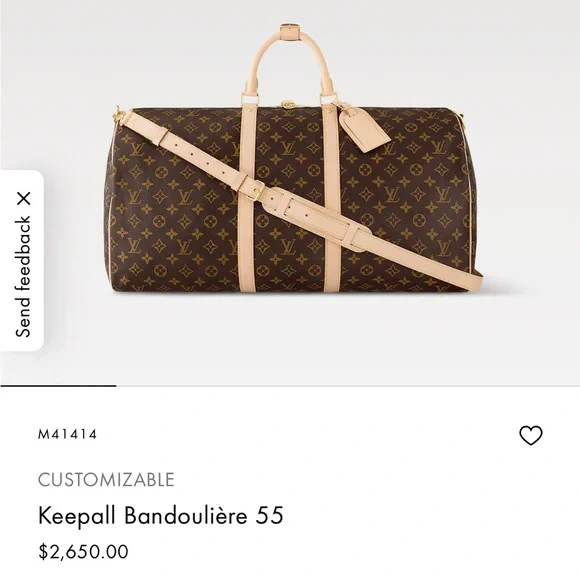The height and width of the screenshot is (580, 580).
Task: Jump ahead on the light image progress track
Action: (348, 385)
